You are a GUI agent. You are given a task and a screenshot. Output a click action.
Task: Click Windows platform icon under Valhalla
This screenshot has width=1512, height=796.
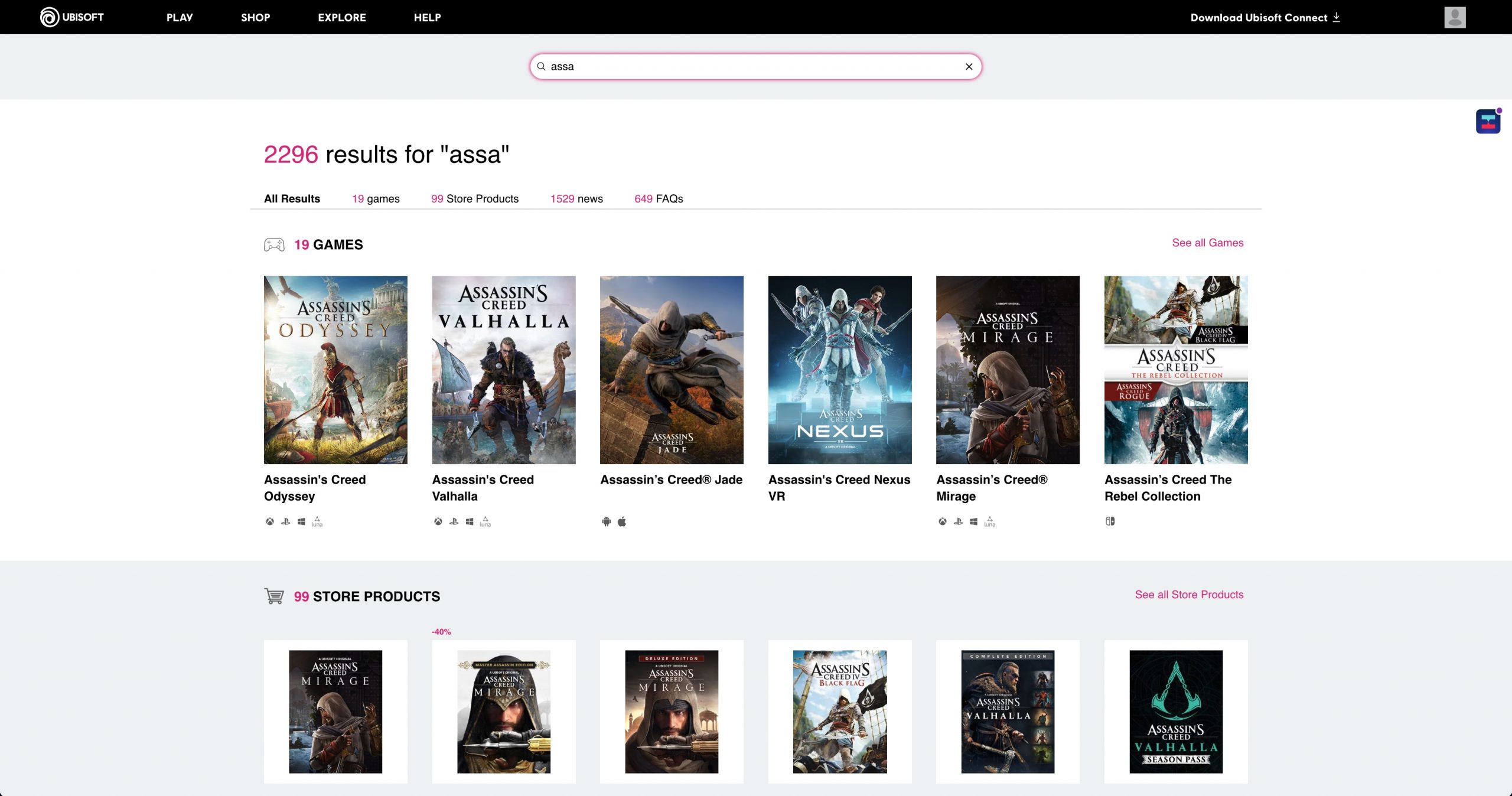pyautogui.click(x=470, y=521)
